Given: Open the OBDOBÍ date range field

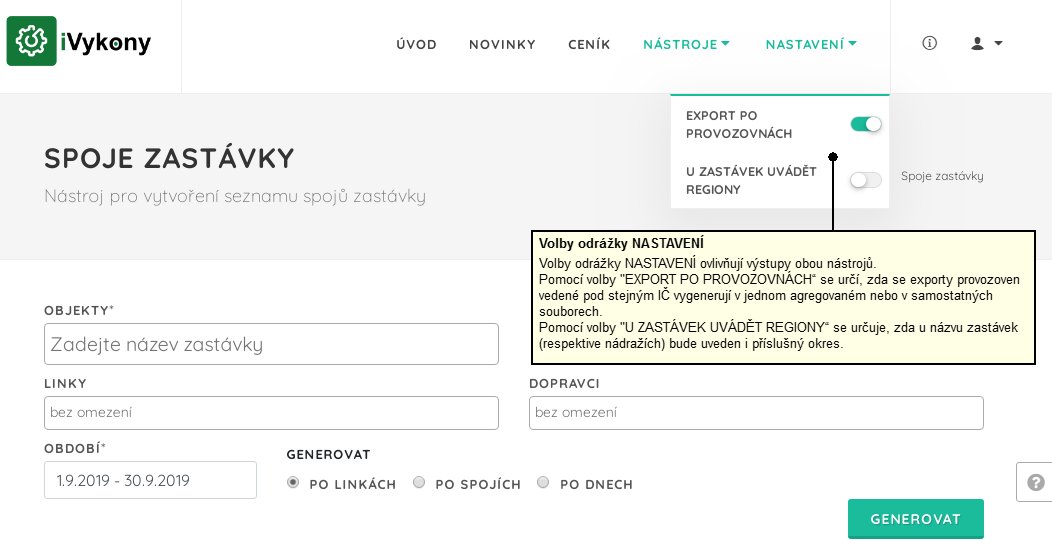Looking at the screenshot, I should pos(150,480).
